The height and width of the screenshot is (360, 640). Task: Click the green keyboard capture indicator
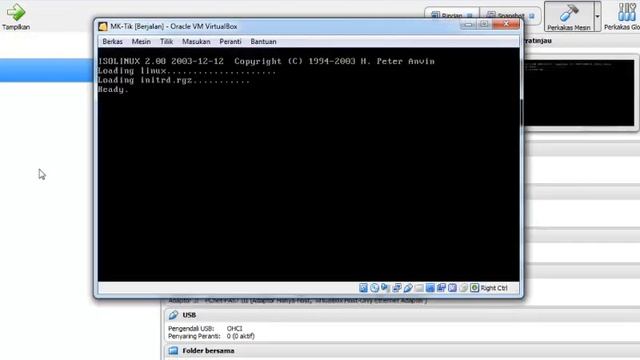(x=474, y=288)
